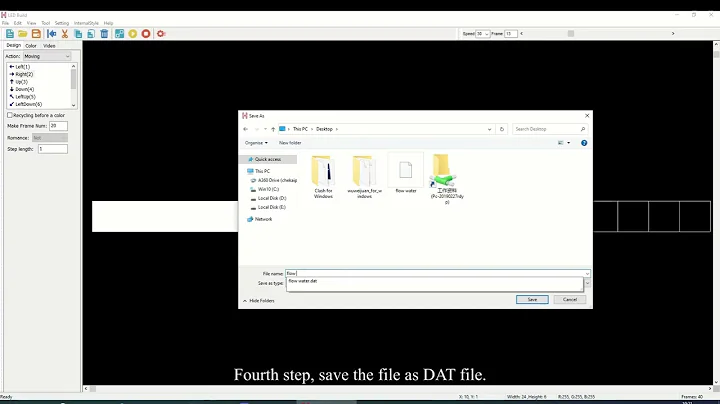Click the New folder button

pos(290,143)
